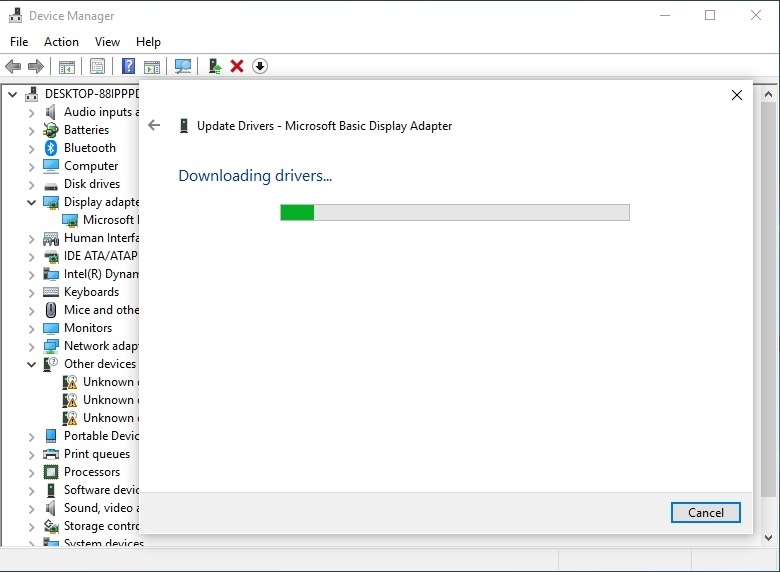This screenshot has height=572, width=780.
Task: Collapse the DESKTOP-88IPPPD root node
Action: [x=12, y=94]
